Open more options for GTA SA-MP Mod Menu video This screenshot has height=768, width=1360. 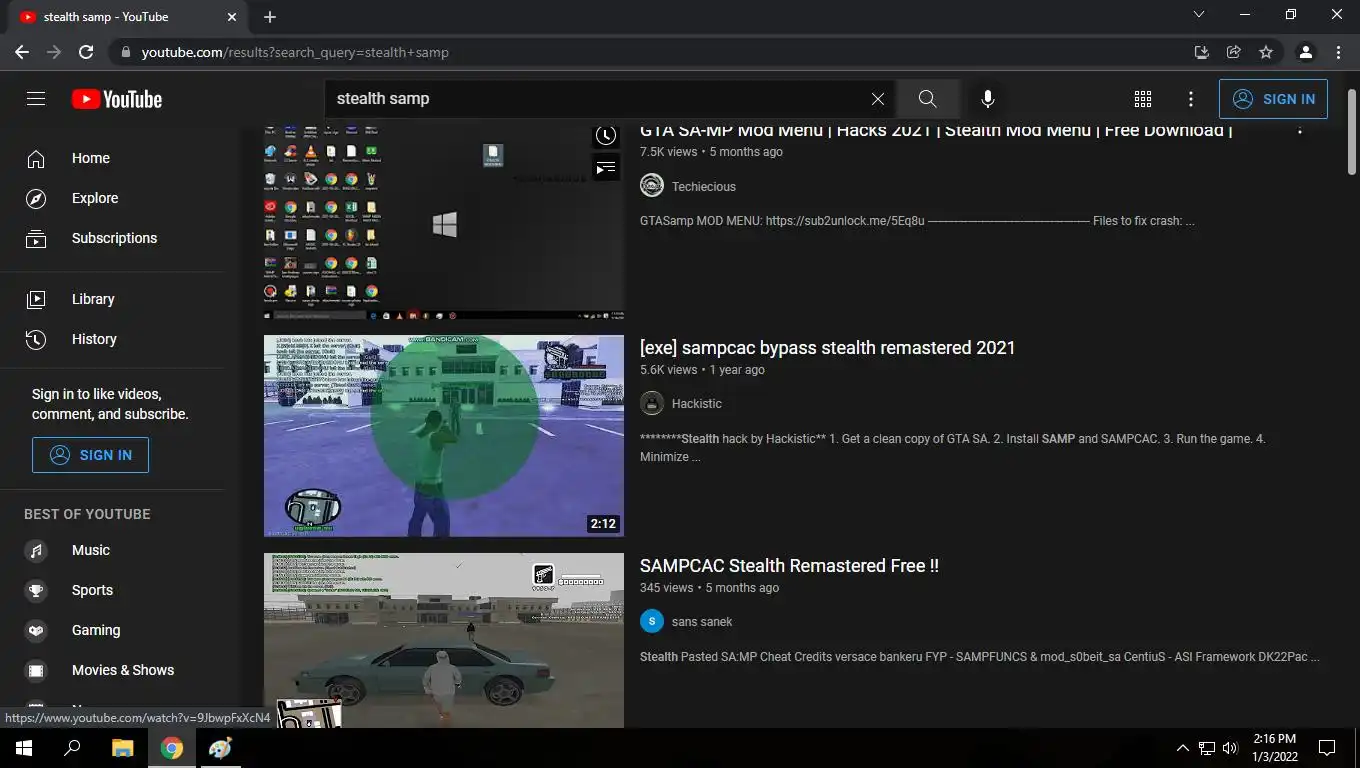[1300, 130]
